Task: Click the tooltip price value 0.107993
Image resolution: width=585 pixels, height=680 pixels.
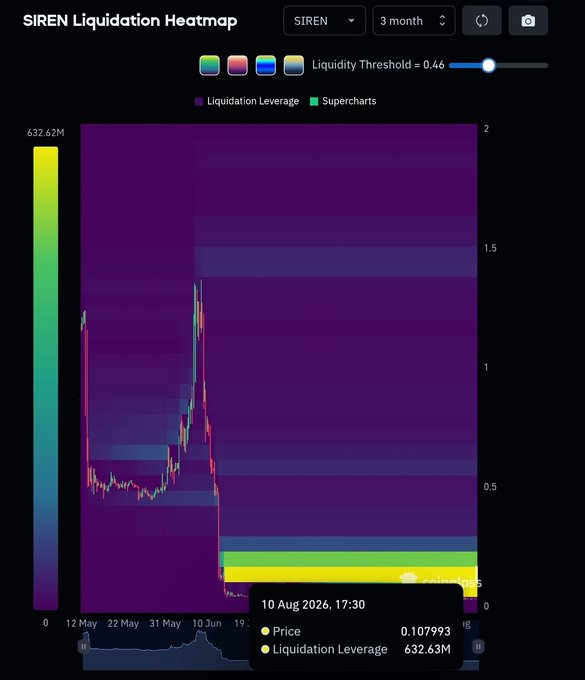Action: click(x=425, y=631)
